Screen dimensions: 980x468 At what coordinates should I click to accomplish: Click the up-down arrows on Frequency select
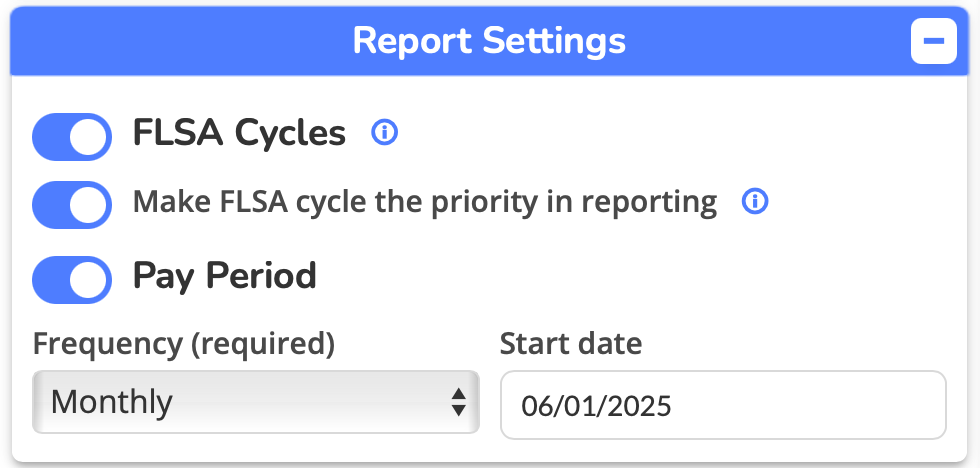458,403
